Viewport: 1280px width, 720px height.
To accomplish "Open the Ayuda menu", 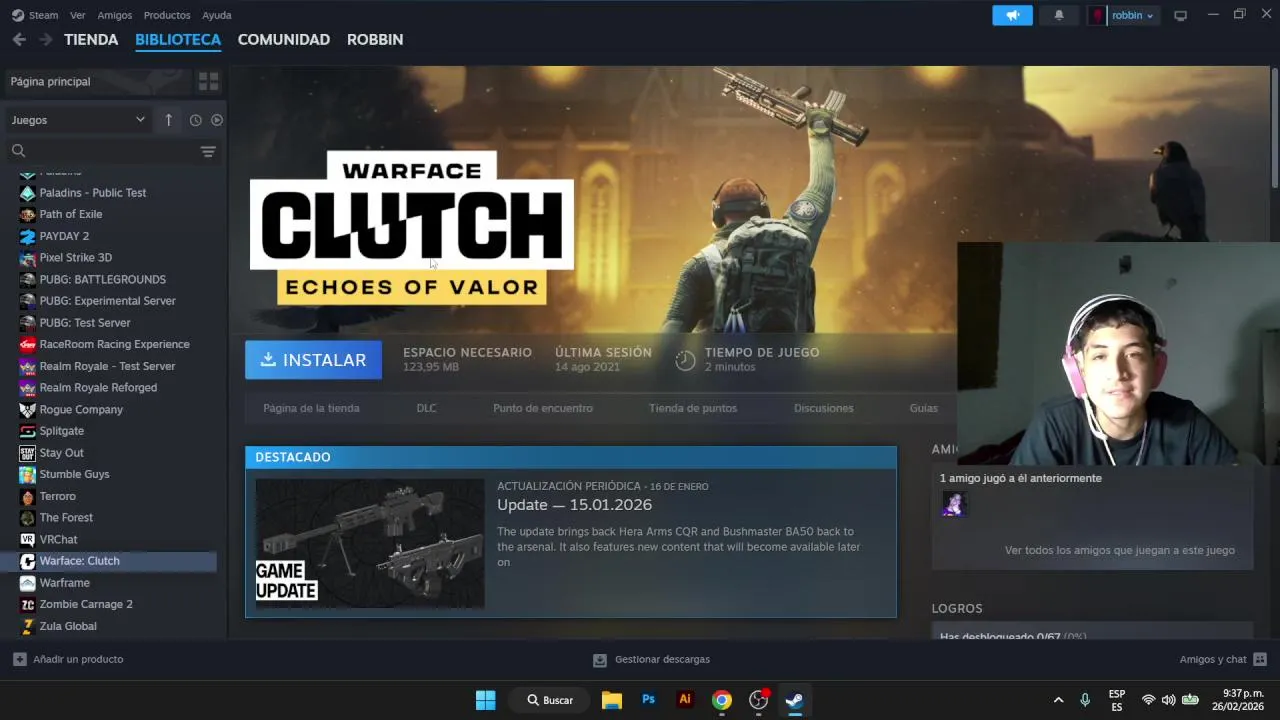I will point(217,15).
